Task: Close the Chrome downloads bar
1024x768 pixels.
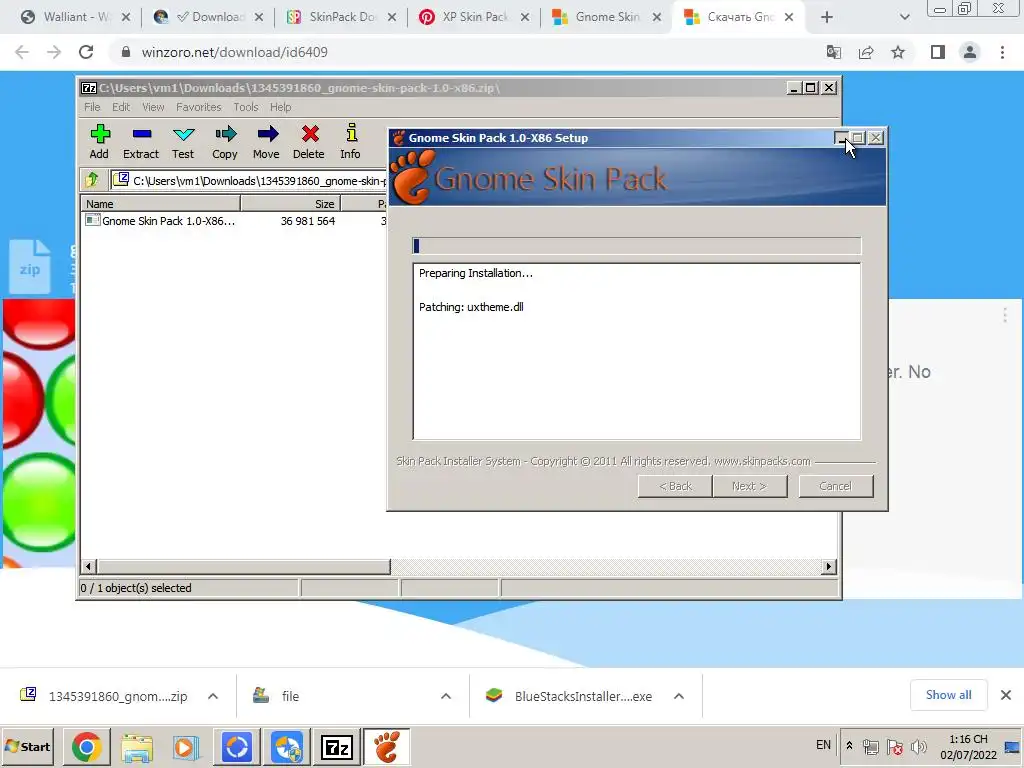Action: click(x=1006, y=695)
